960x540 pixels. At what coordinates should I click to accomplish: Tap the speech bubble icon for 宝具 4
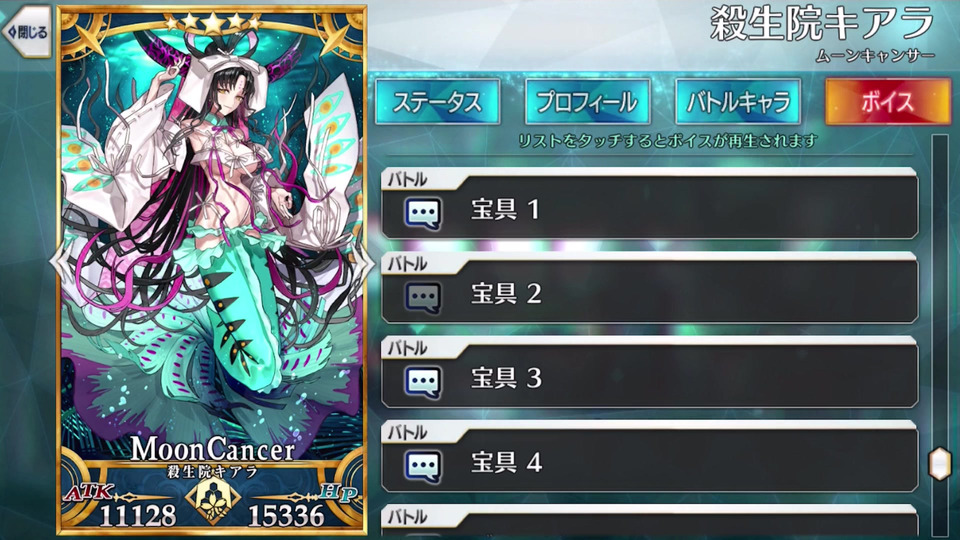422,466
